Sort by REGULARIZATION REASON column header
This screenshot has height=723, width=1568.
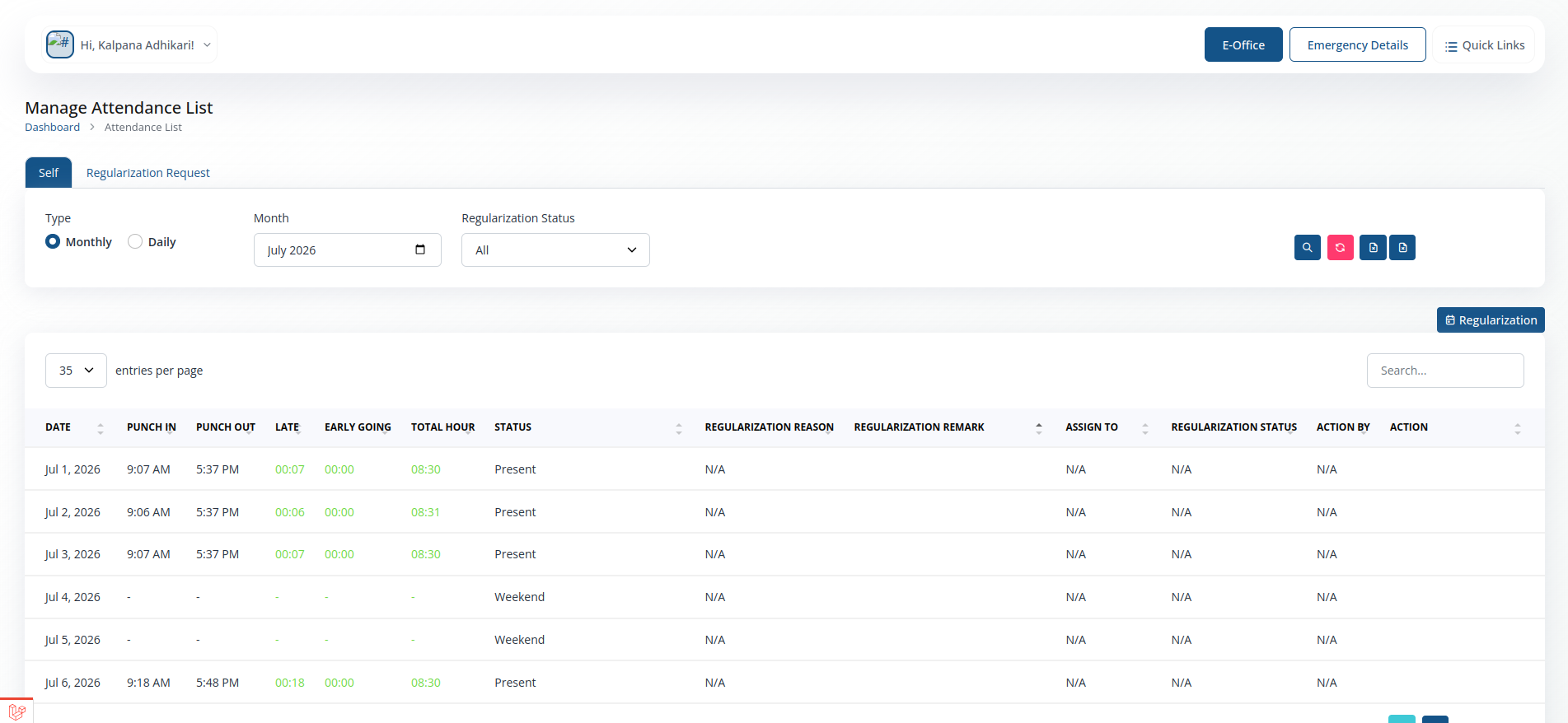770,427
